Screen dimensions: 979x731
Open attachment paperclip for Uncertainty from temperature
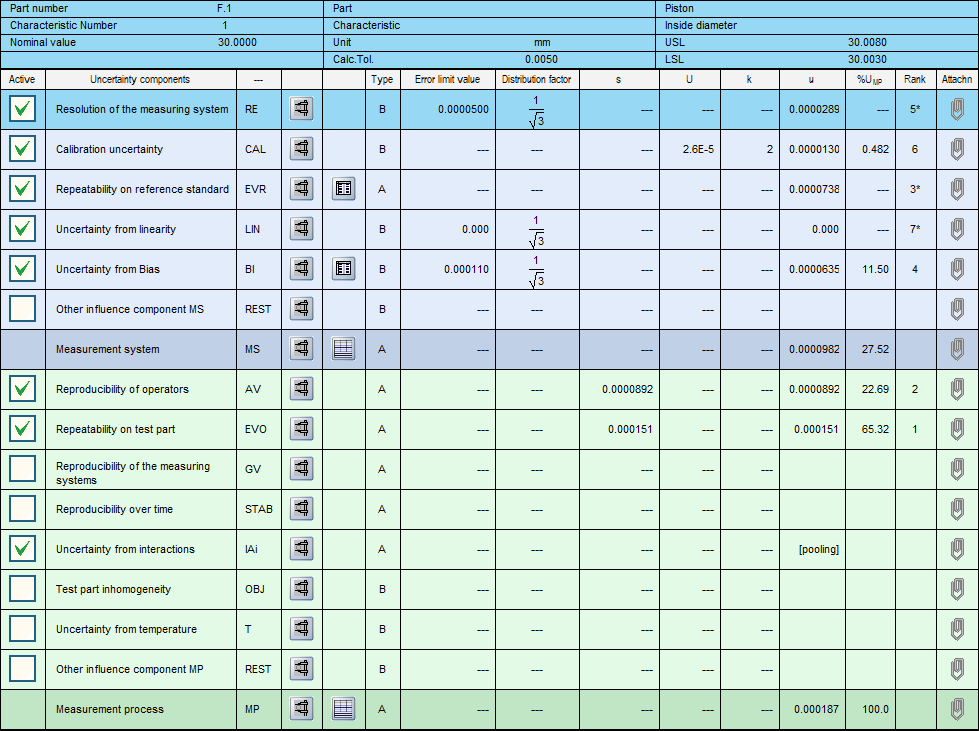pos(957,629)
